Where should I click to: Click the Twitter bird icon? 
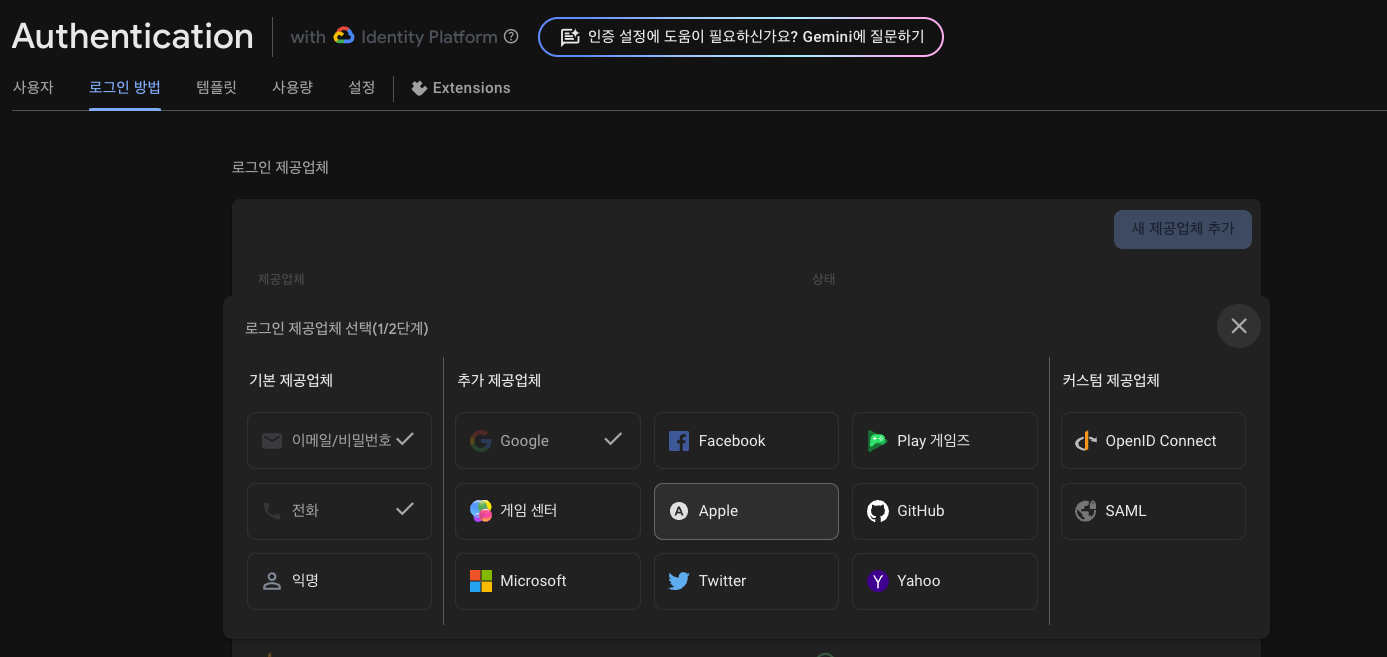click(679, 581)
